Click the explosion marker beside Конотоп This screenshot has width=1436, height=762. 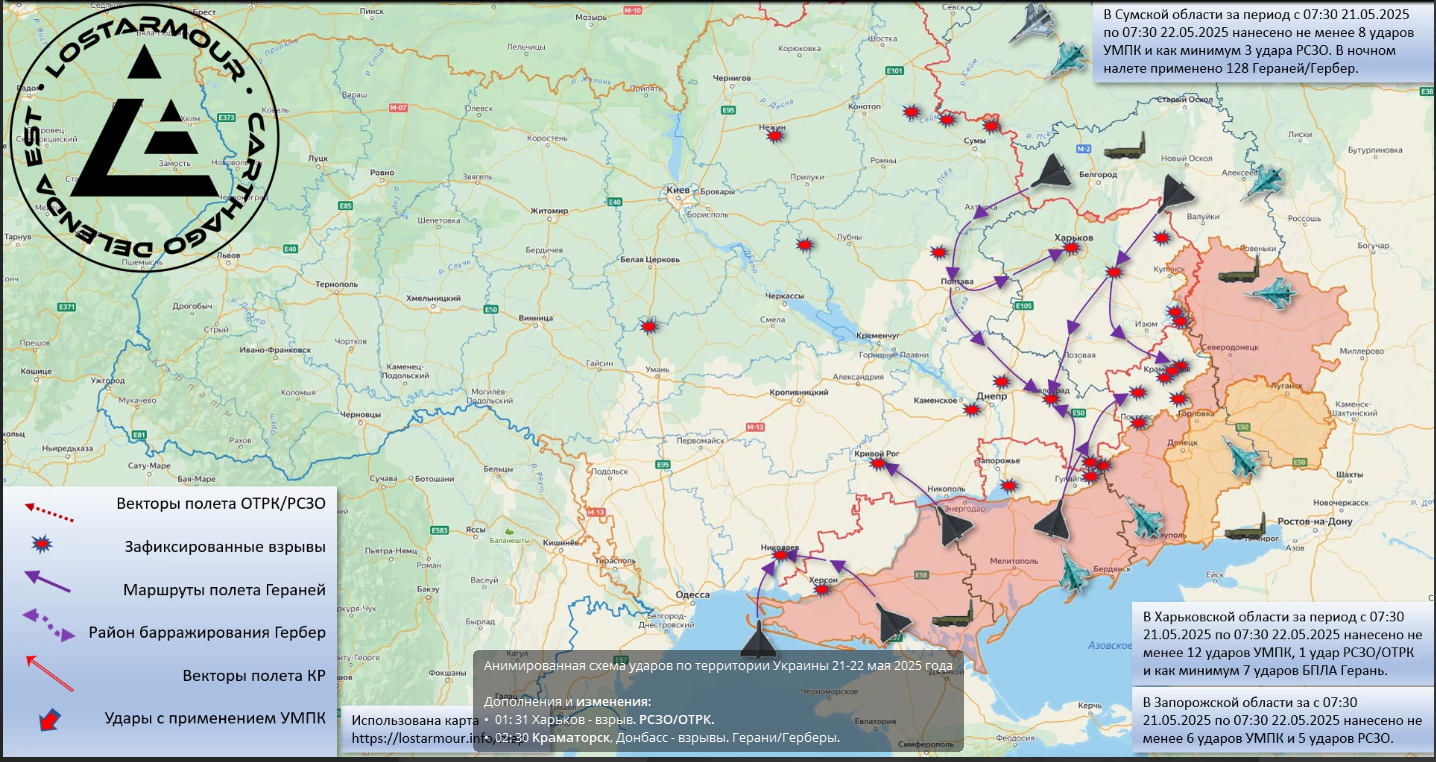911,112
